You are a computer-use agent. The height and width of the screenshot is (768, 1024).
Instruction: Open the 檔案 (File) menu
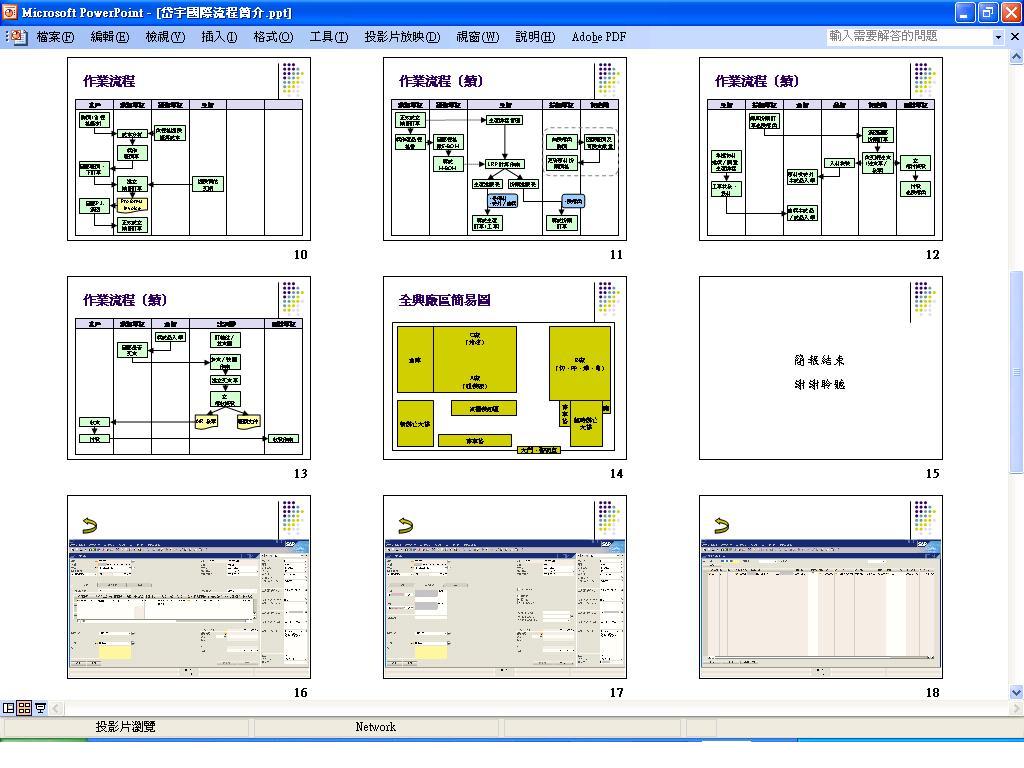[x=55, y=37]
